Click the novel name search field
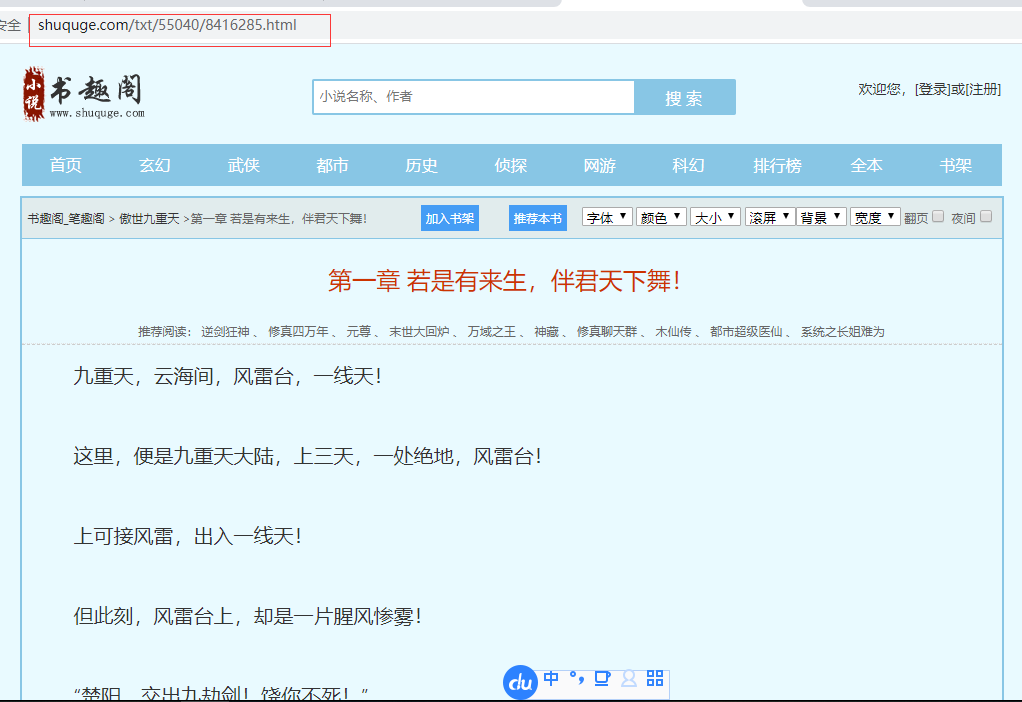The image size is (1022, 702). [474, 97]
